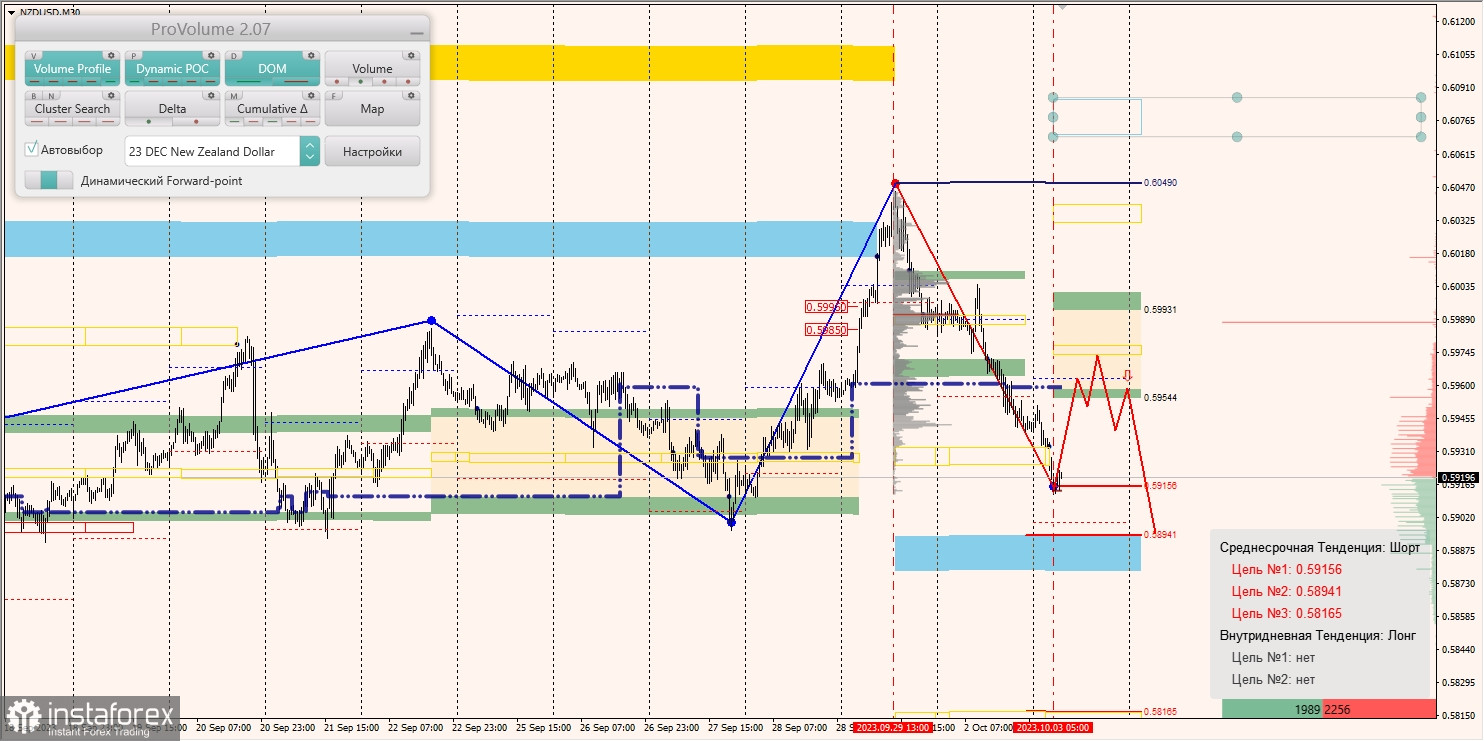Click Цель №3: 0.58165 in info box
1484x741 pixels.
(1287, 613)
